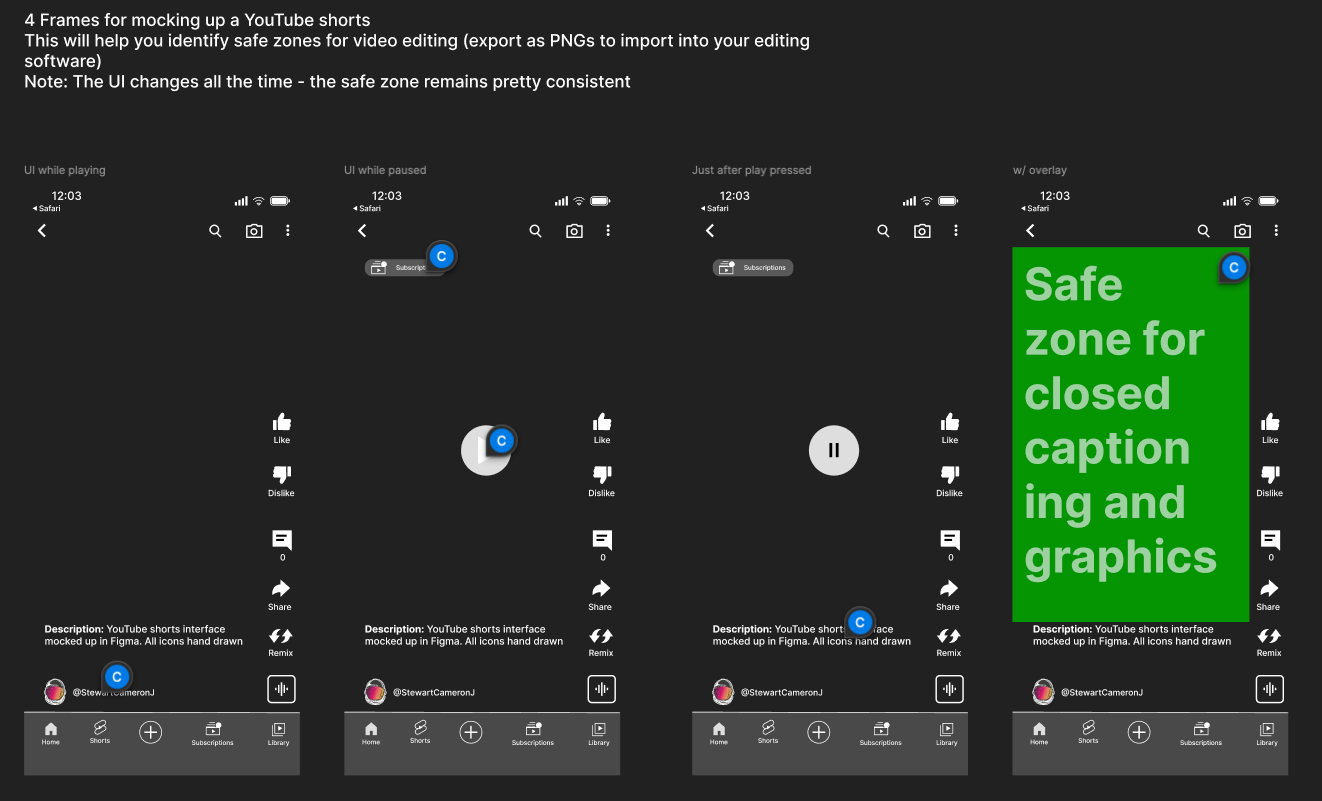Click the Subscriptions pill in 'Just after play pressed' frame
The width and height of the screenshot is (1322, 801).
click(753, 268)
